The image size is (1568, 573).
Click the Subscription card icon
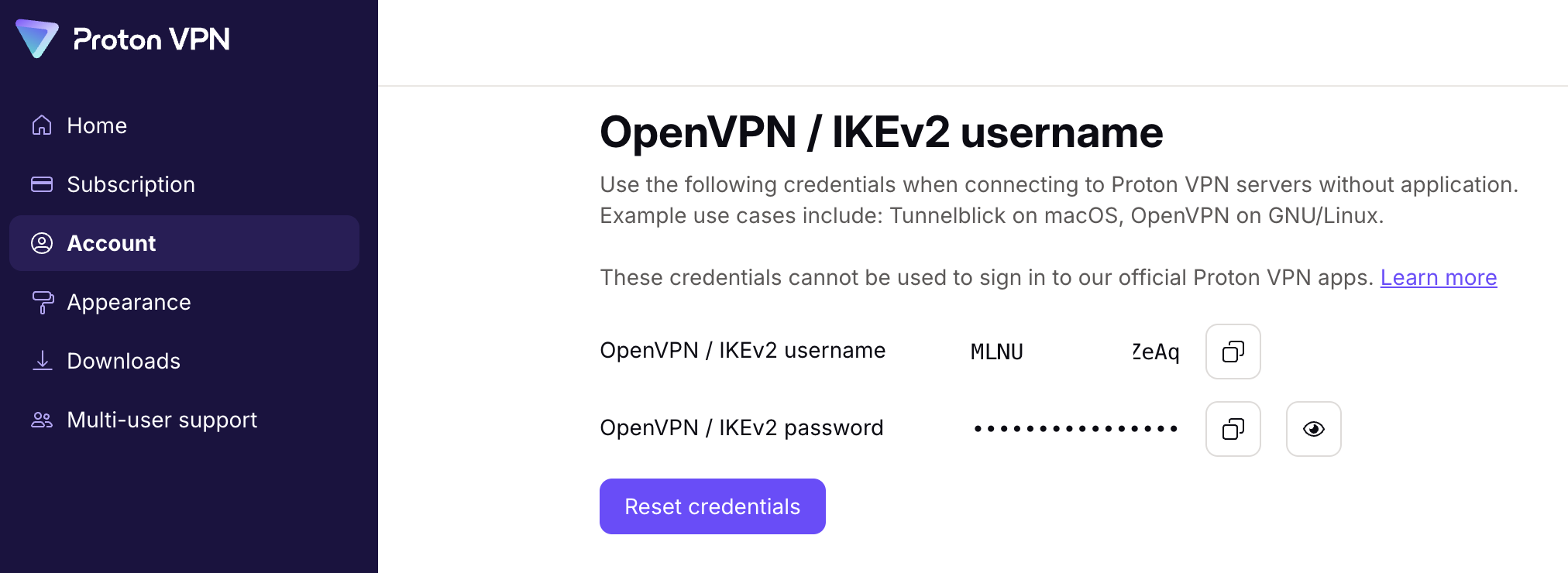pos(42,184)
